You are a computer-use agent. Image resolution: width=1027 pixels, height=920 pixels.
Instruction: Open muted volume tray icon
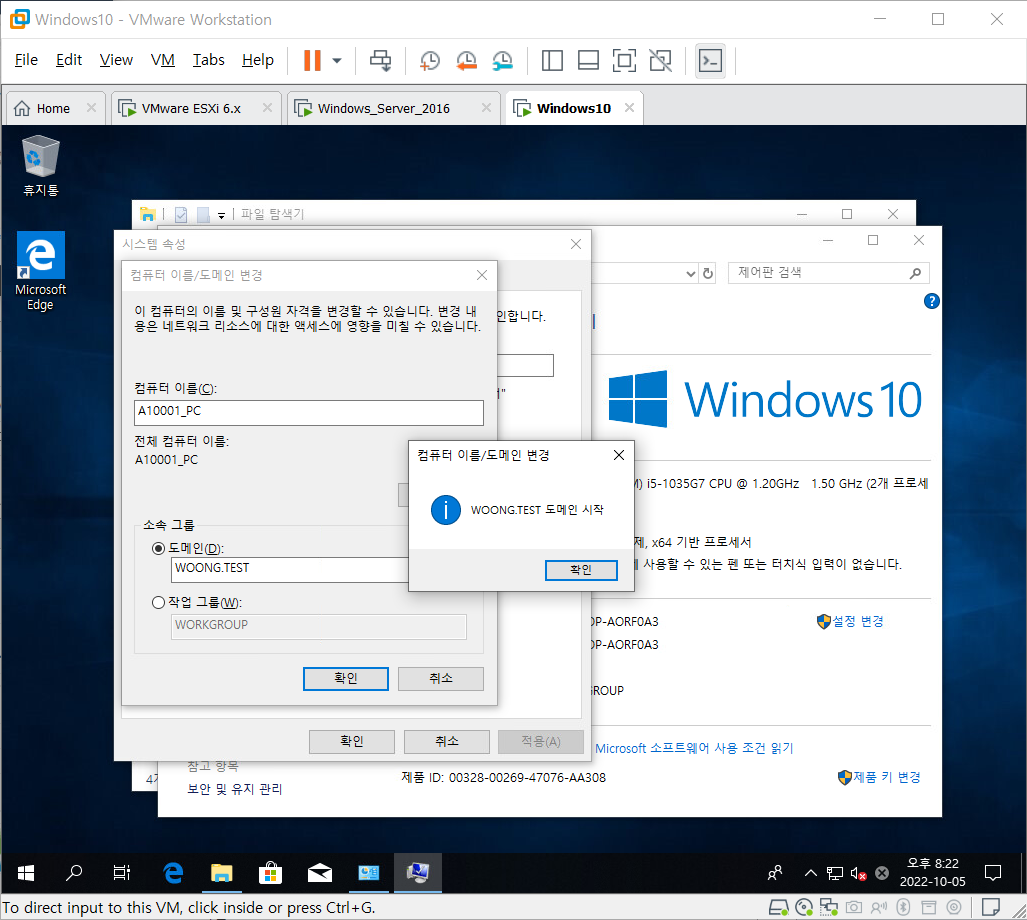(x=859, y=873)
